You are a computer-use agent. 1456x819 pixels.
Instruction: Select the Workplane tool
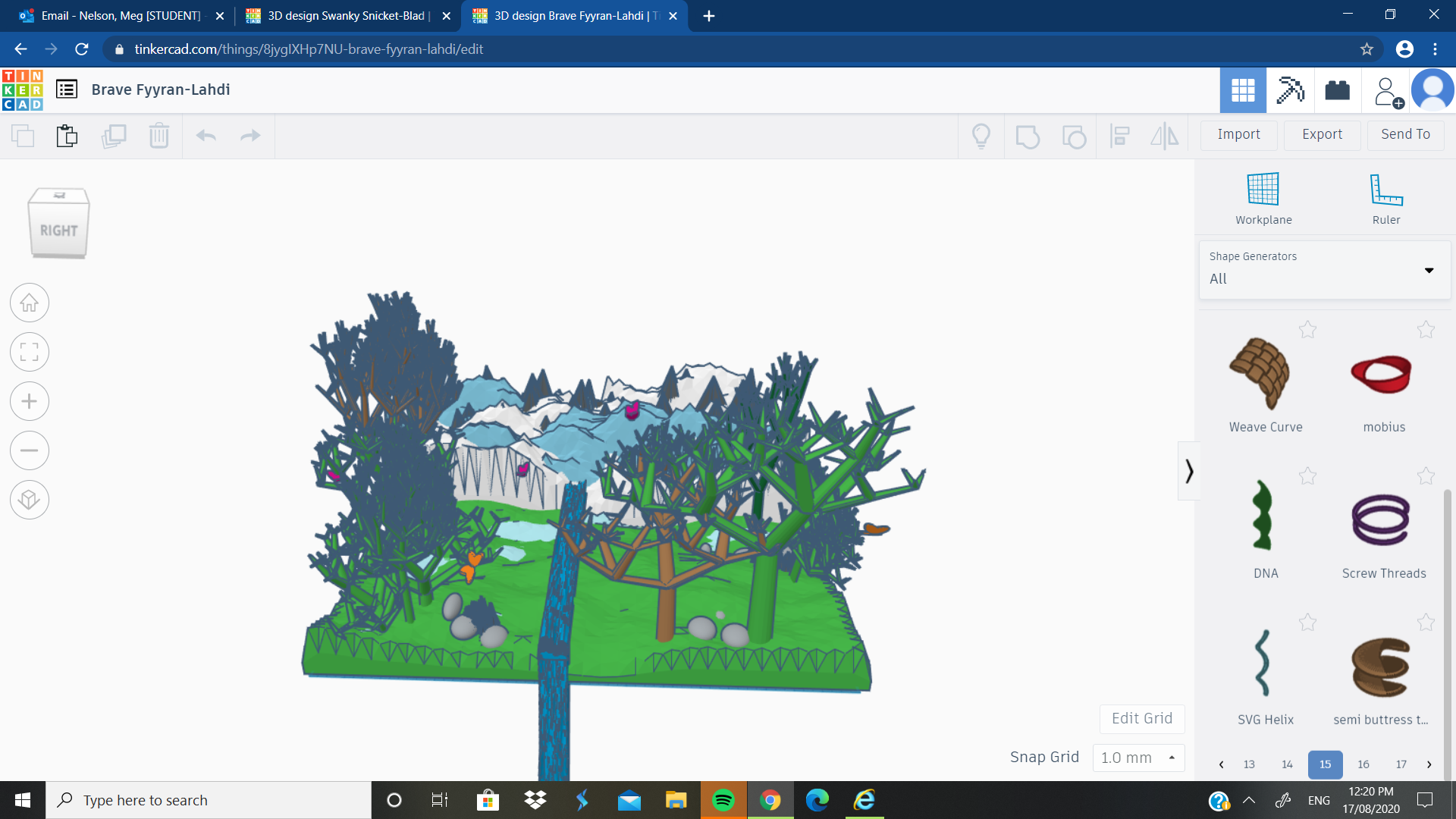tap(1262, 197)
